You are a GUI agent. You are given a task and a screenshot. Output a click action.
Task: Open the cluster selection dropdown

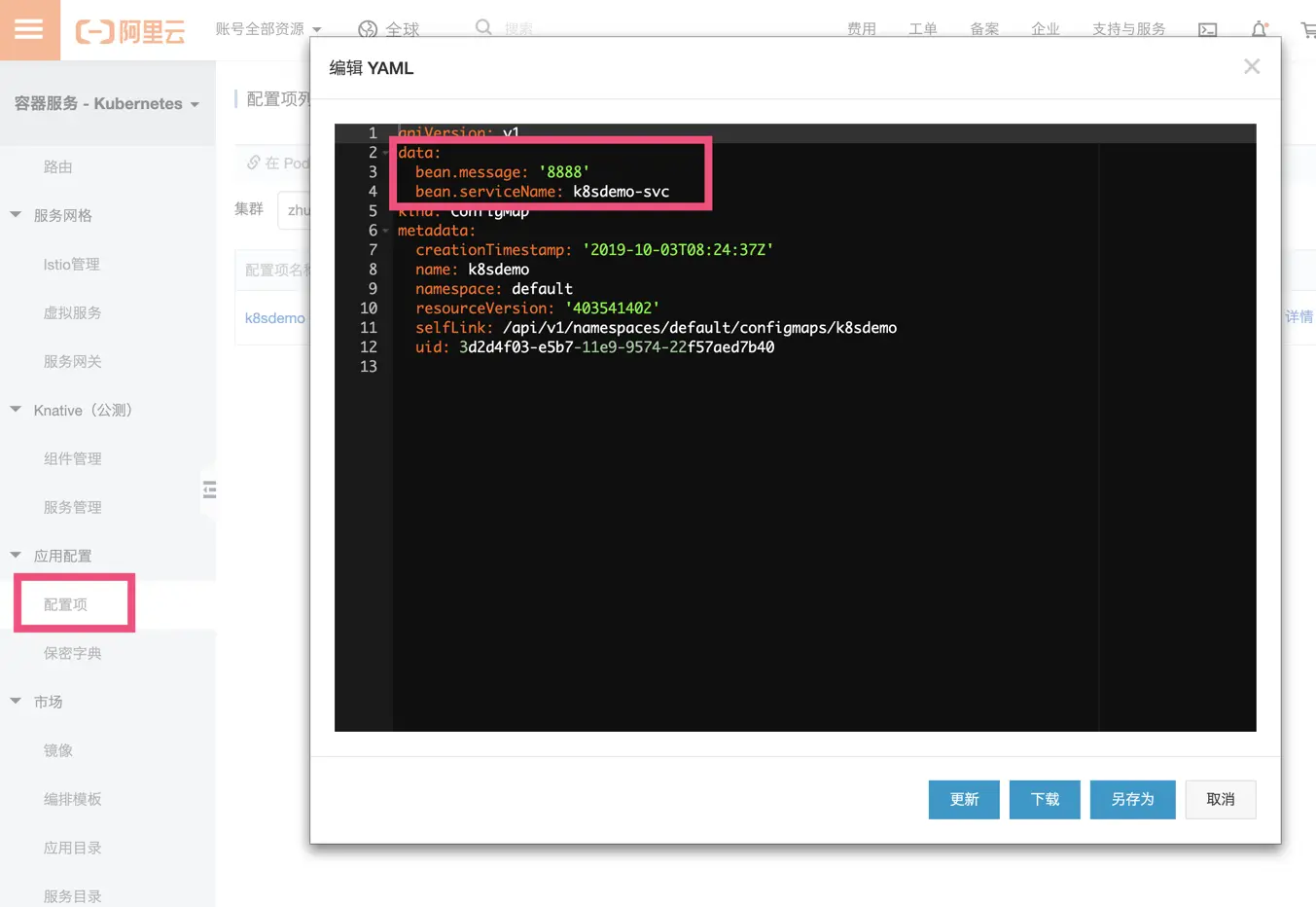[294, 210]
